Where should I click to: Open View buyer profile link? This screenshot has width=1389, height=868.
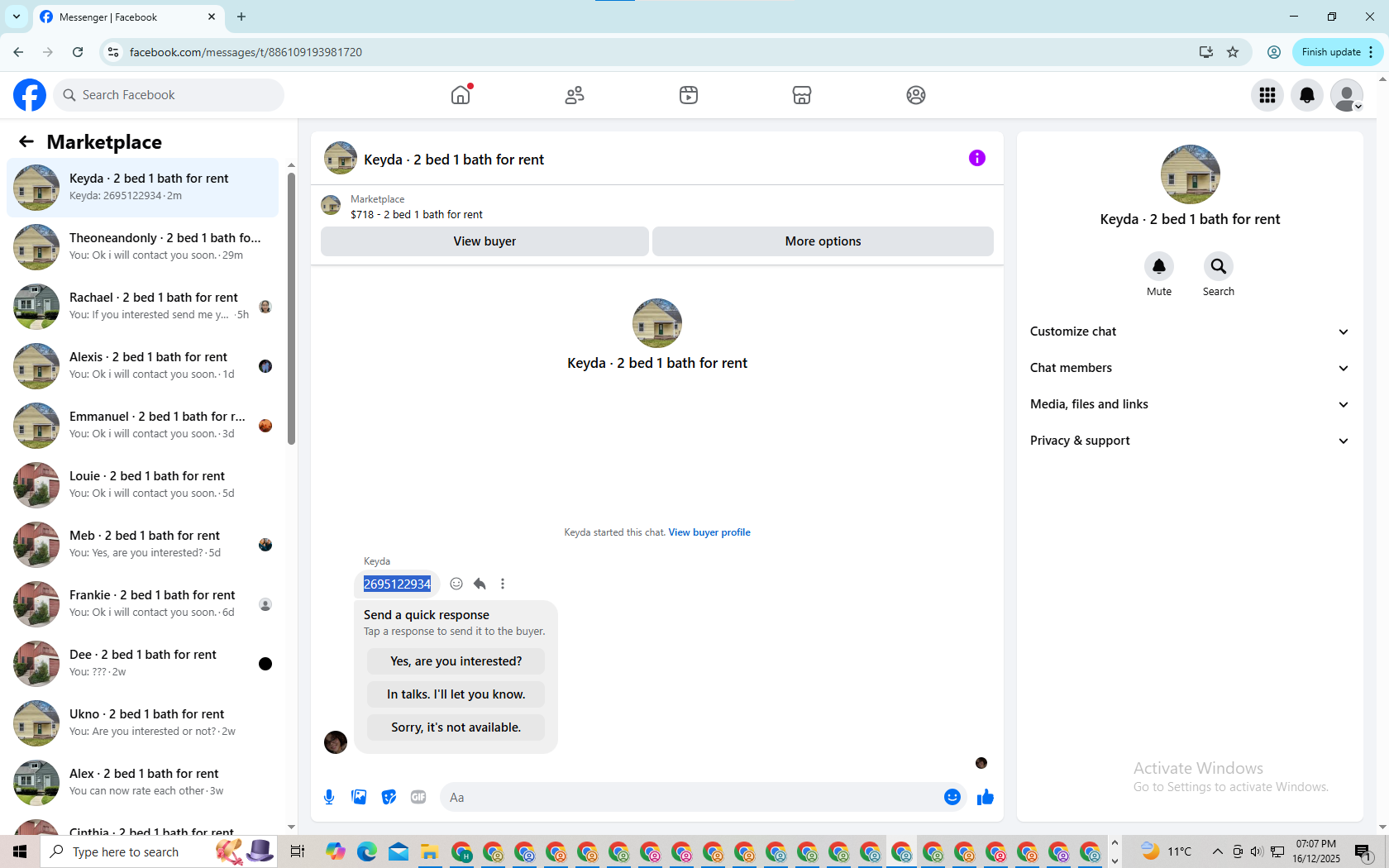[709, 532]
